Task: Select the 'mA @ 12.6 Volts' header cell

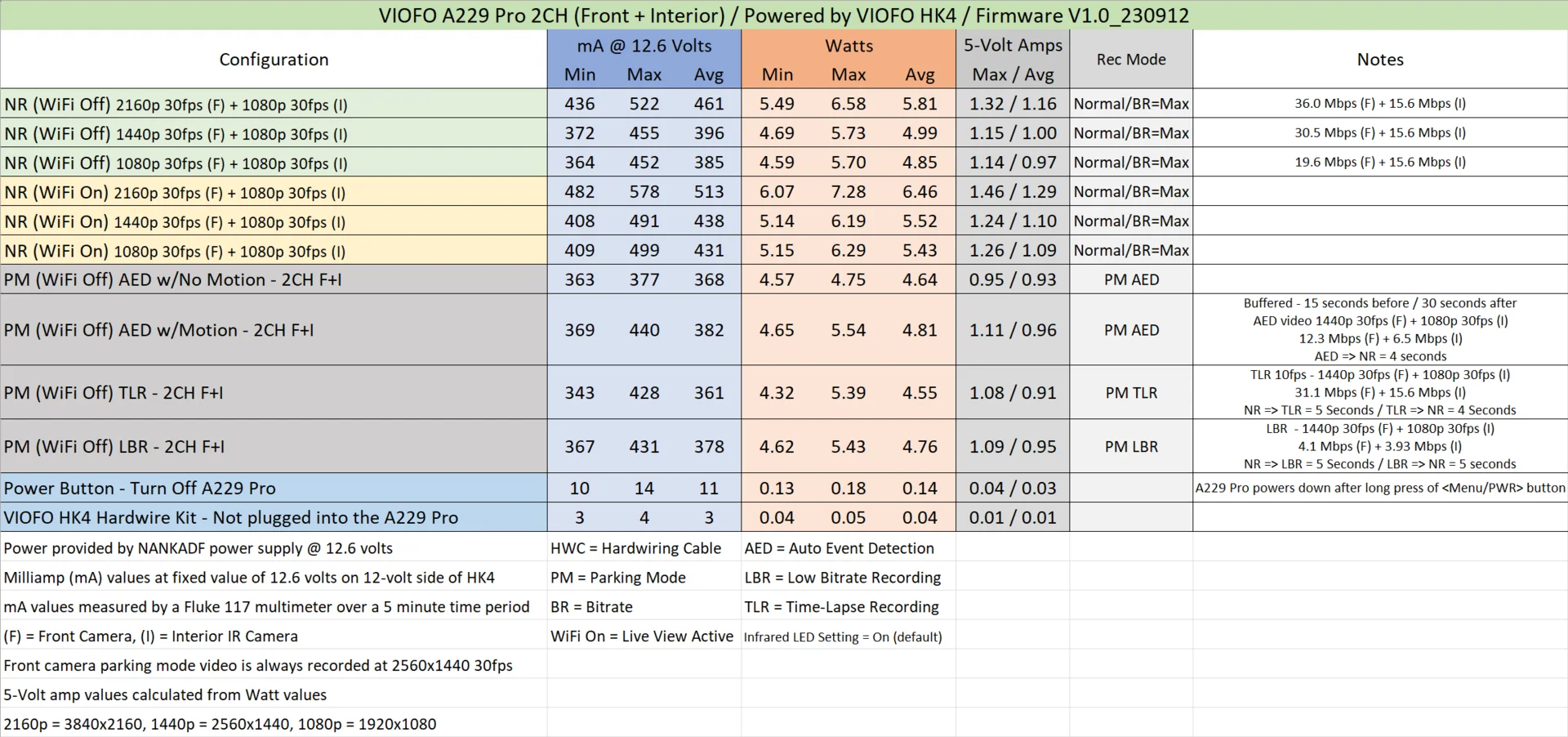Action: coord(644,46)
